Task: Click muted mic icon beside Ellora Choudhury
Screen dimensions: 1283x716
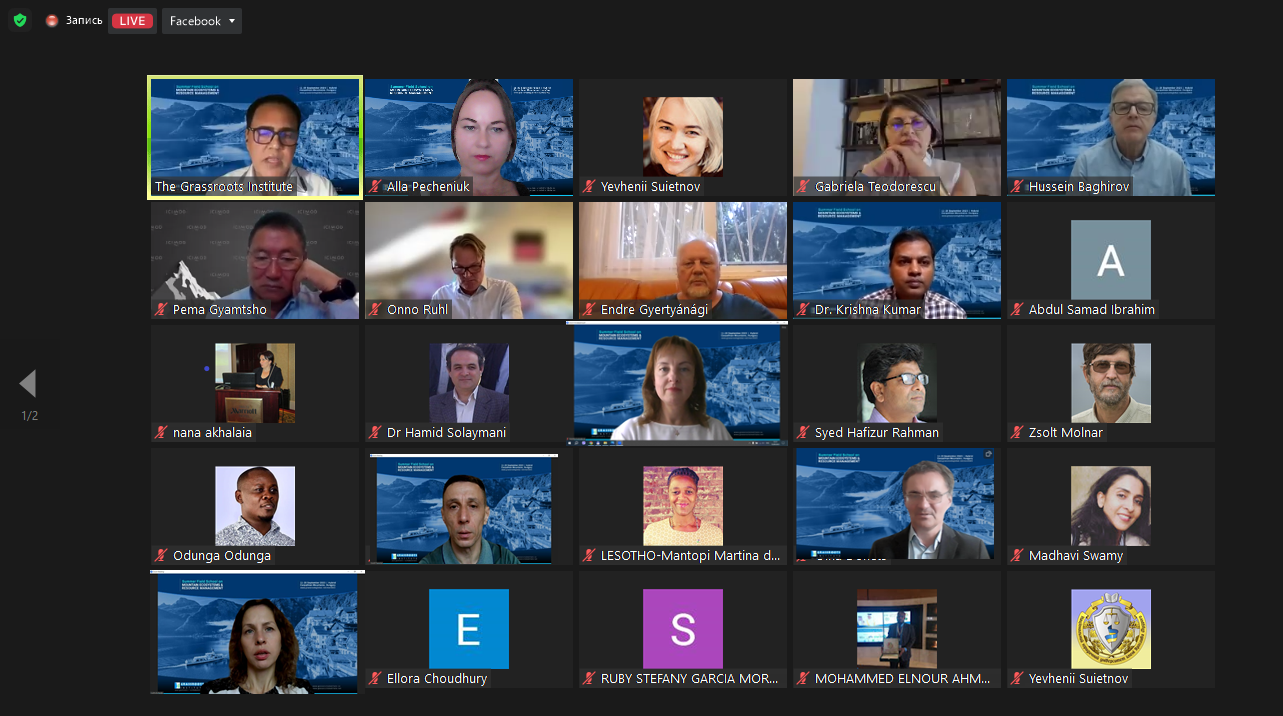Action: click(x=376, y=679)
